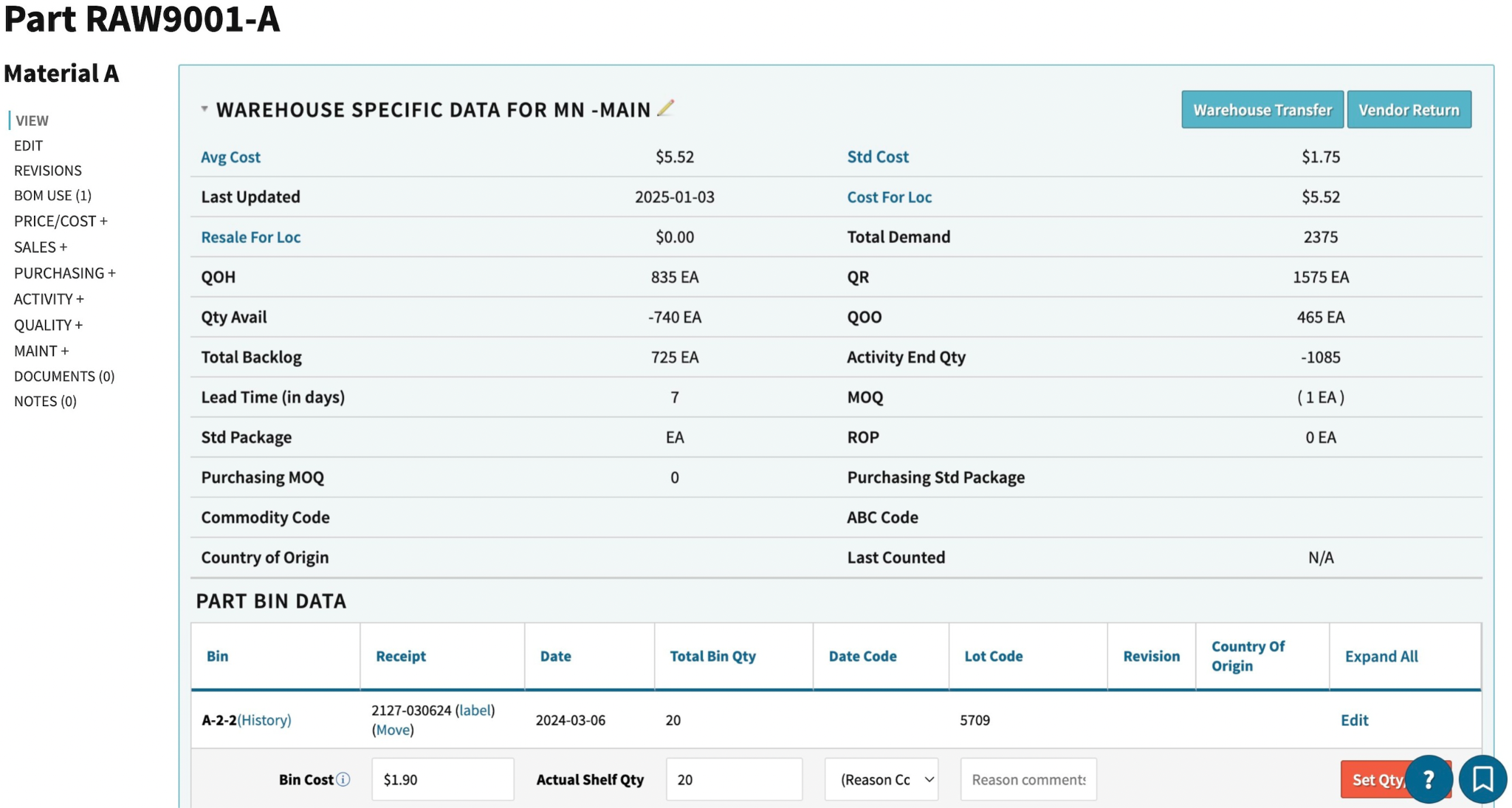Expand the PRICE/COST + menu
Viewport: 1512px width, 808px height.
point(61,222)
